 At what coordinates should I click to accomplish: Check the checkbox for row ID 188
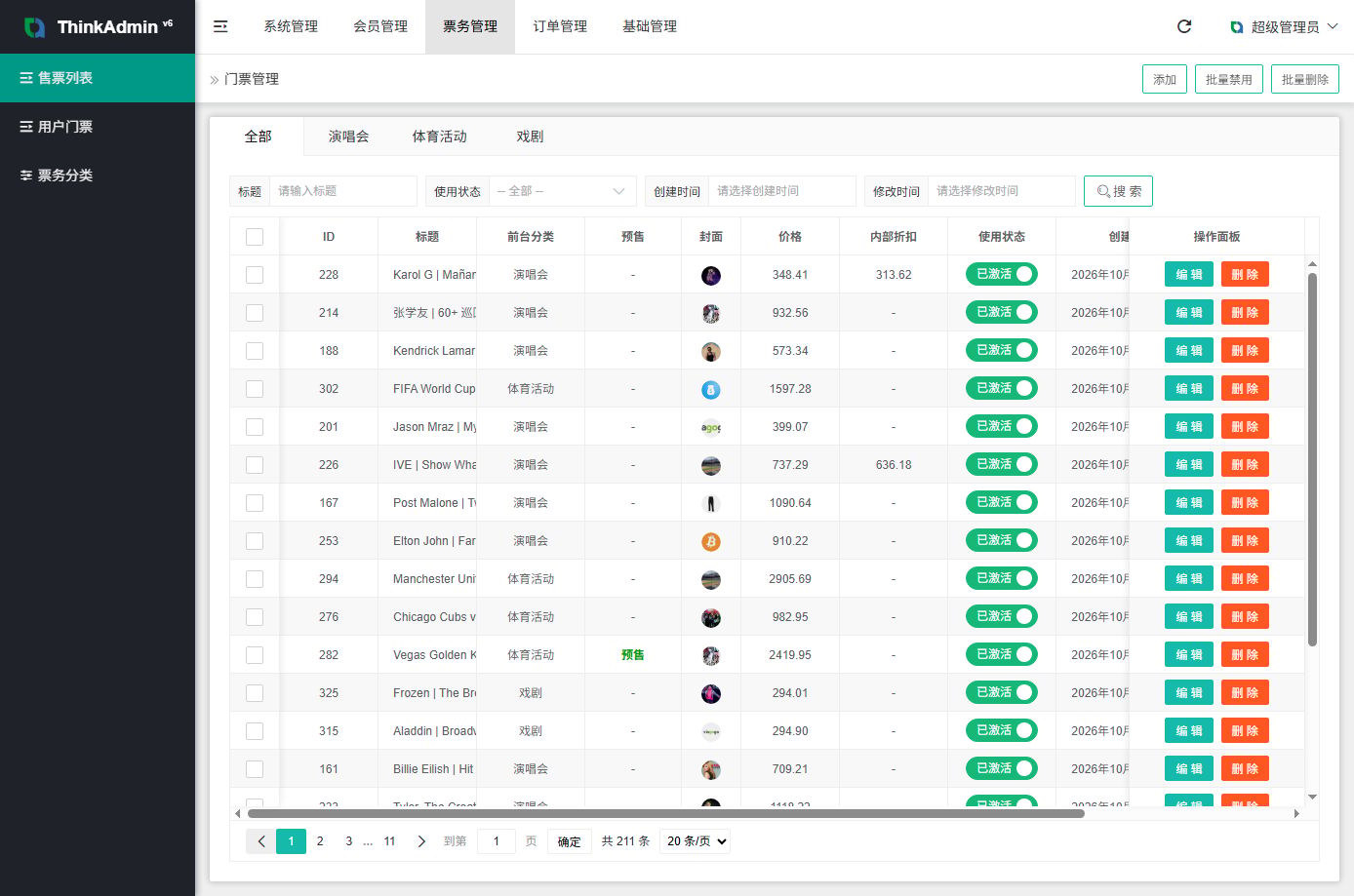click(x=255, y=351)
